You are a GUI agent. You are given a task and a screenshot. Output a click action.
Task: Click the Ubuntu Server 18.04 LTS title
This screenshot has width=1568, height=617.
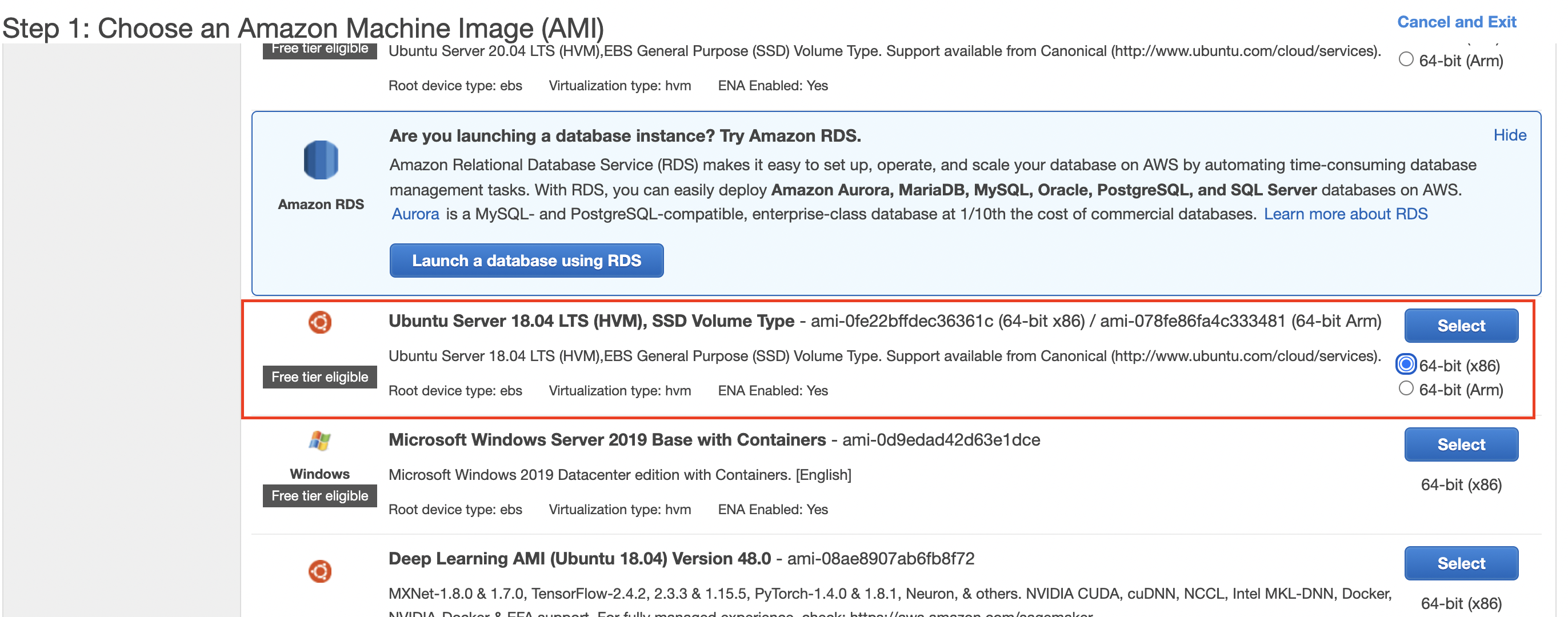coord(591,320)
